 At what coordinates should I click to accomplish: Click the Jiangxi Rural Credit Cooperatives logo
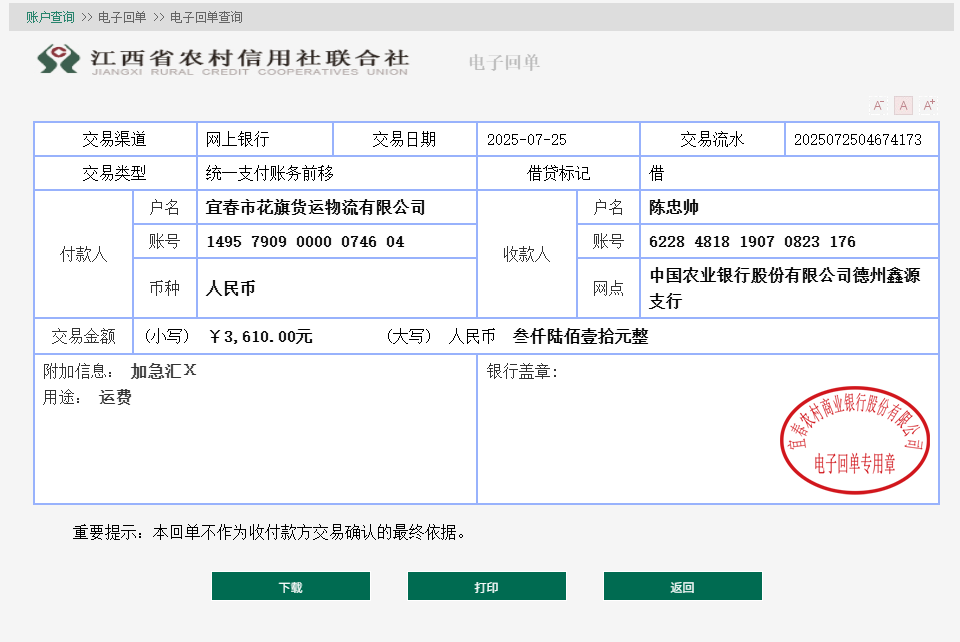click(223, 60)
